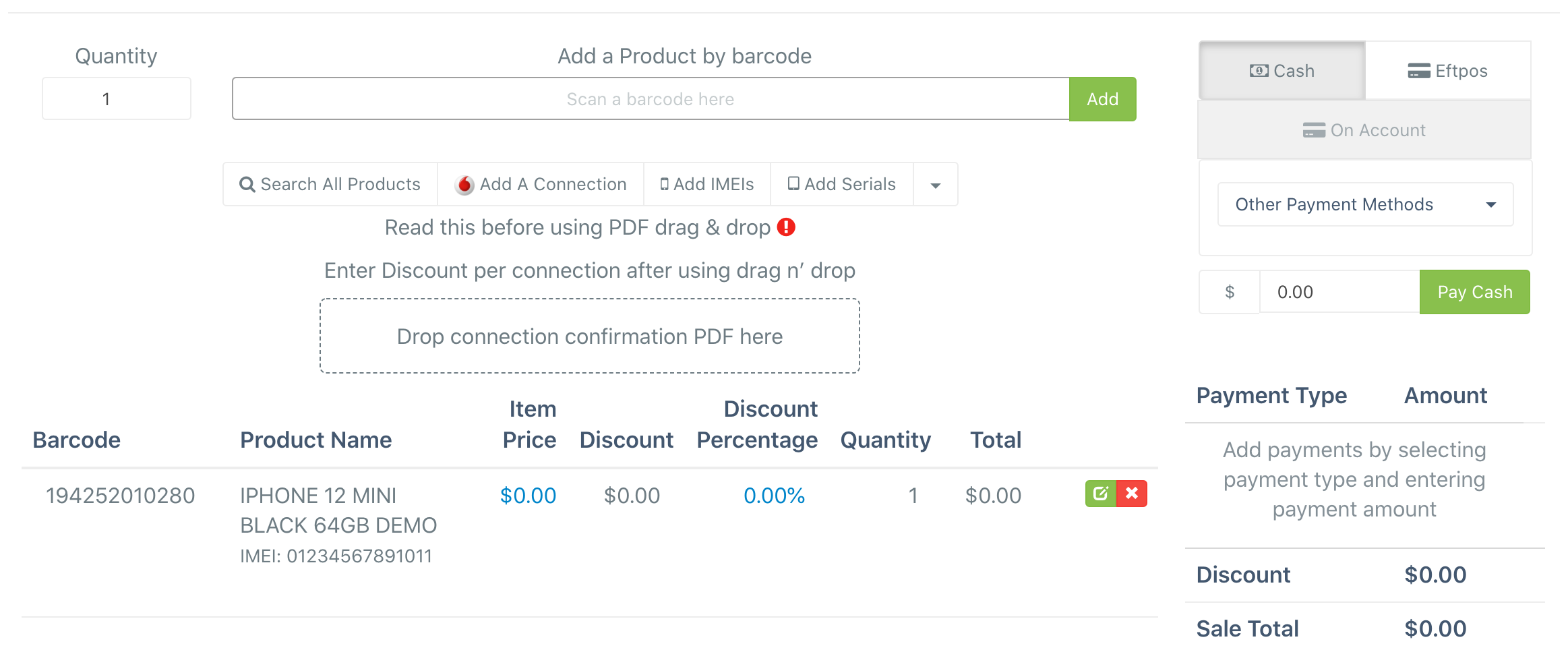
Task: Click the Vodafone logo icon on Add A Connection
Action: coord(464,185)
